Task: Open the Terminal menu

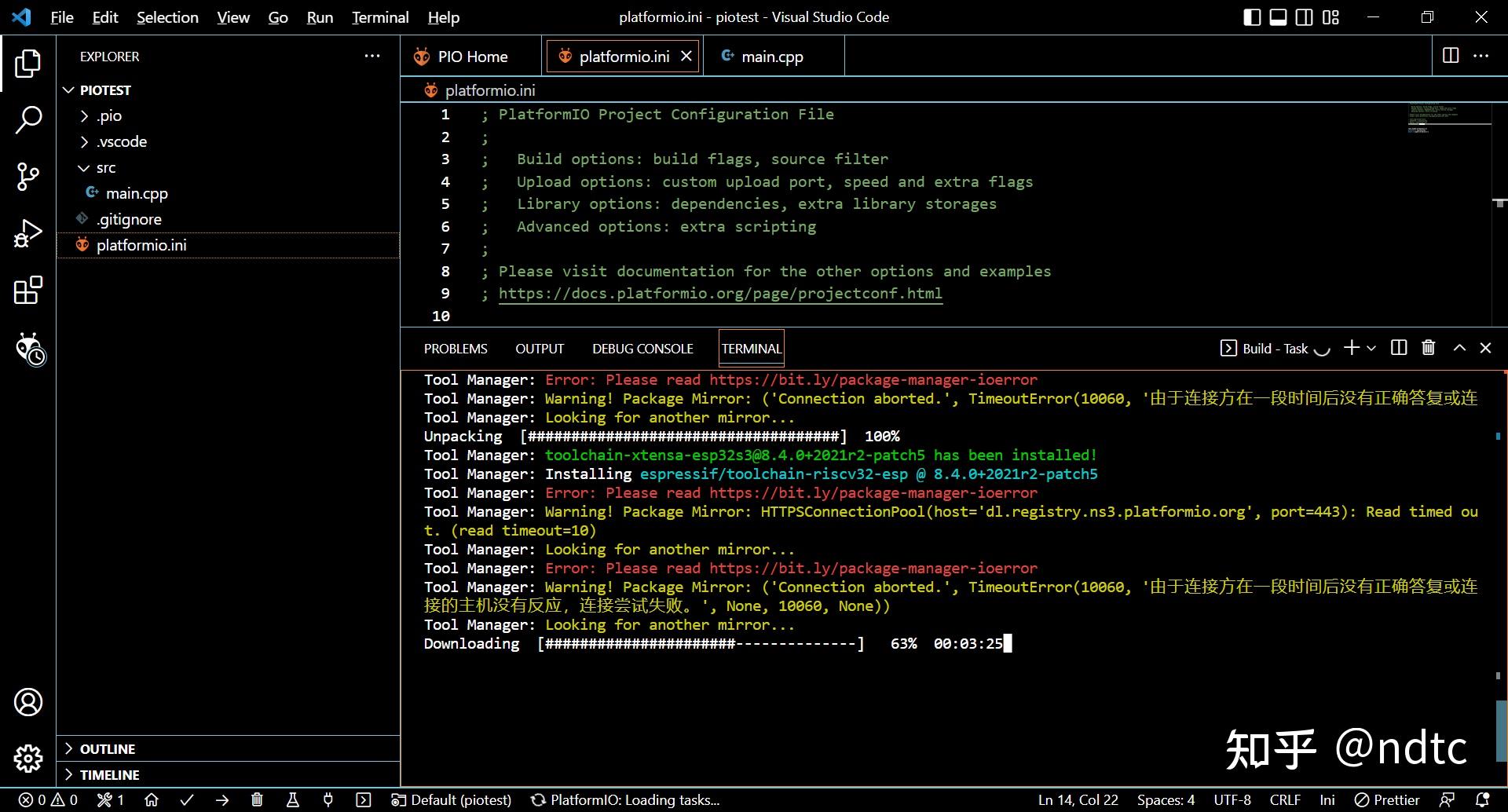Action: click(380, 17)
